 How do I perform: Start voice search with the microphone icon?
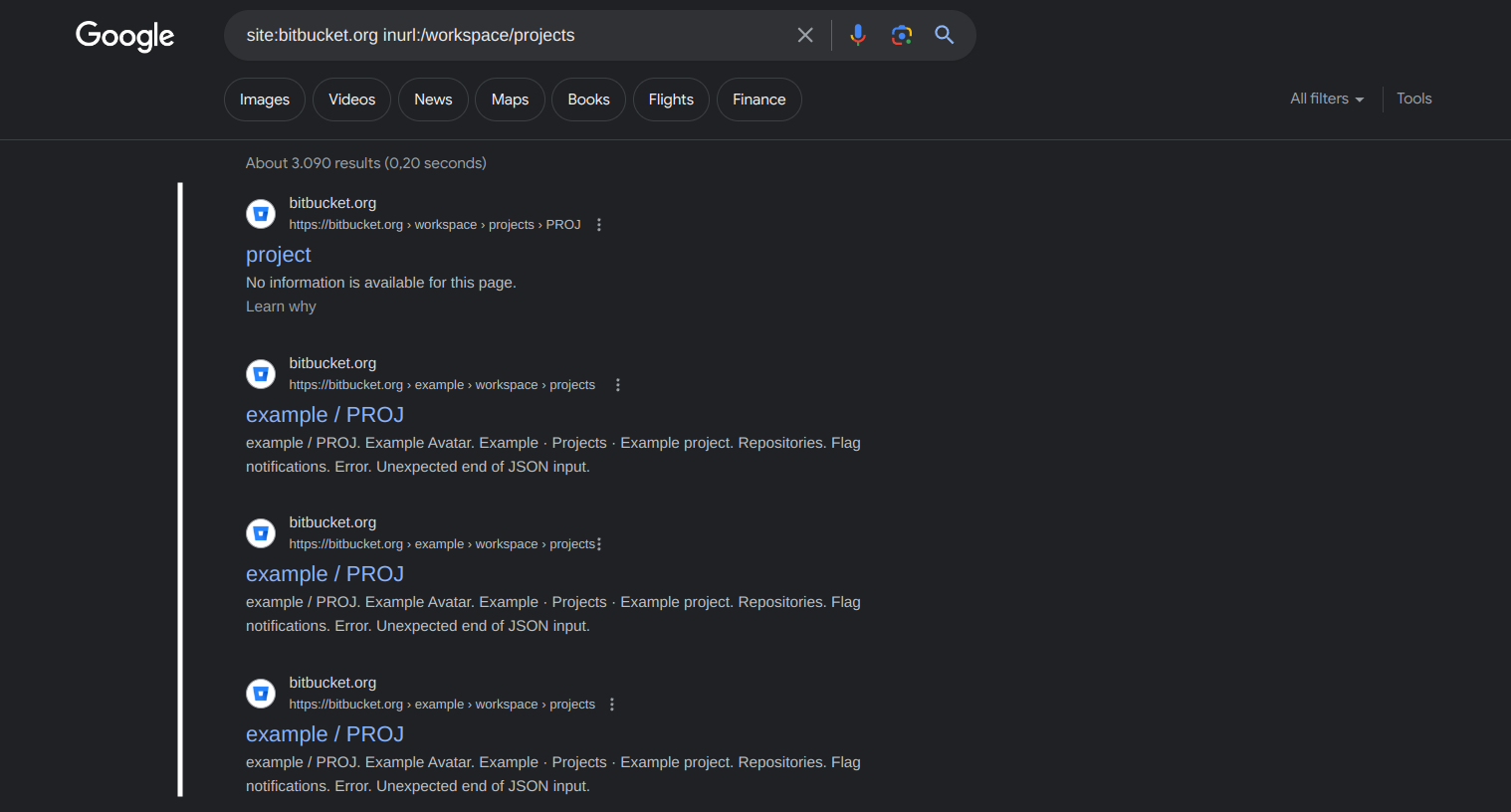(858, 35)
